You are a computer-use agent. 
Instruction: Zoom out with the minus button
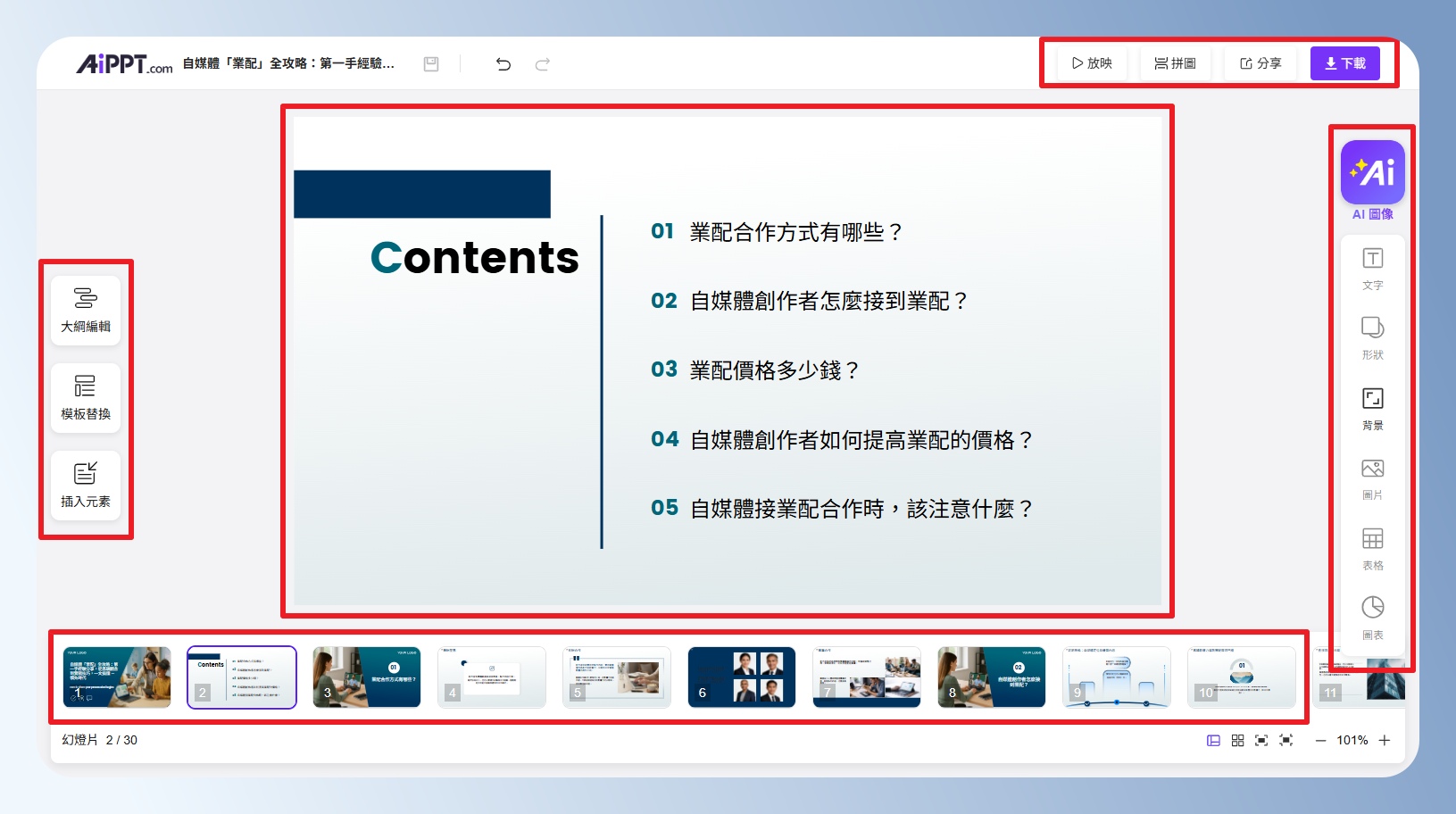(x=1320, y=741)
